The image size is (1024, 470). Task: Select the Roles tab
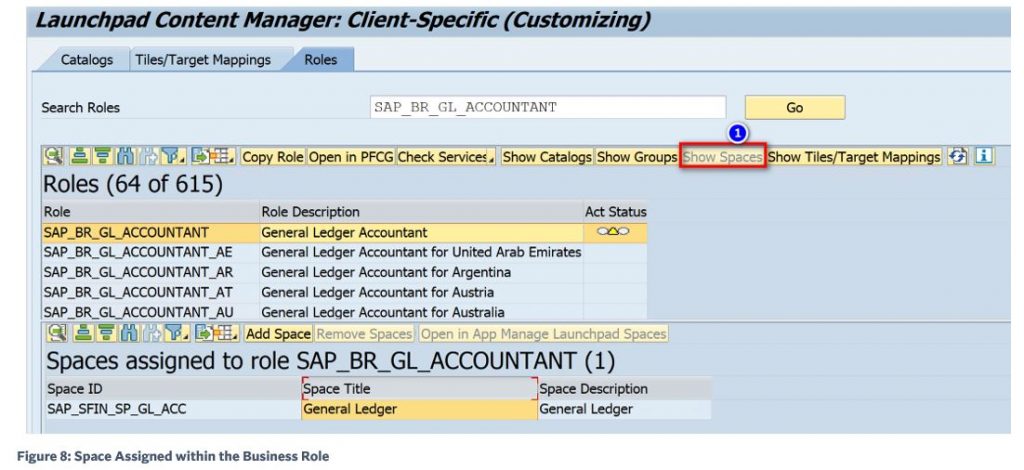click(321, 60)
